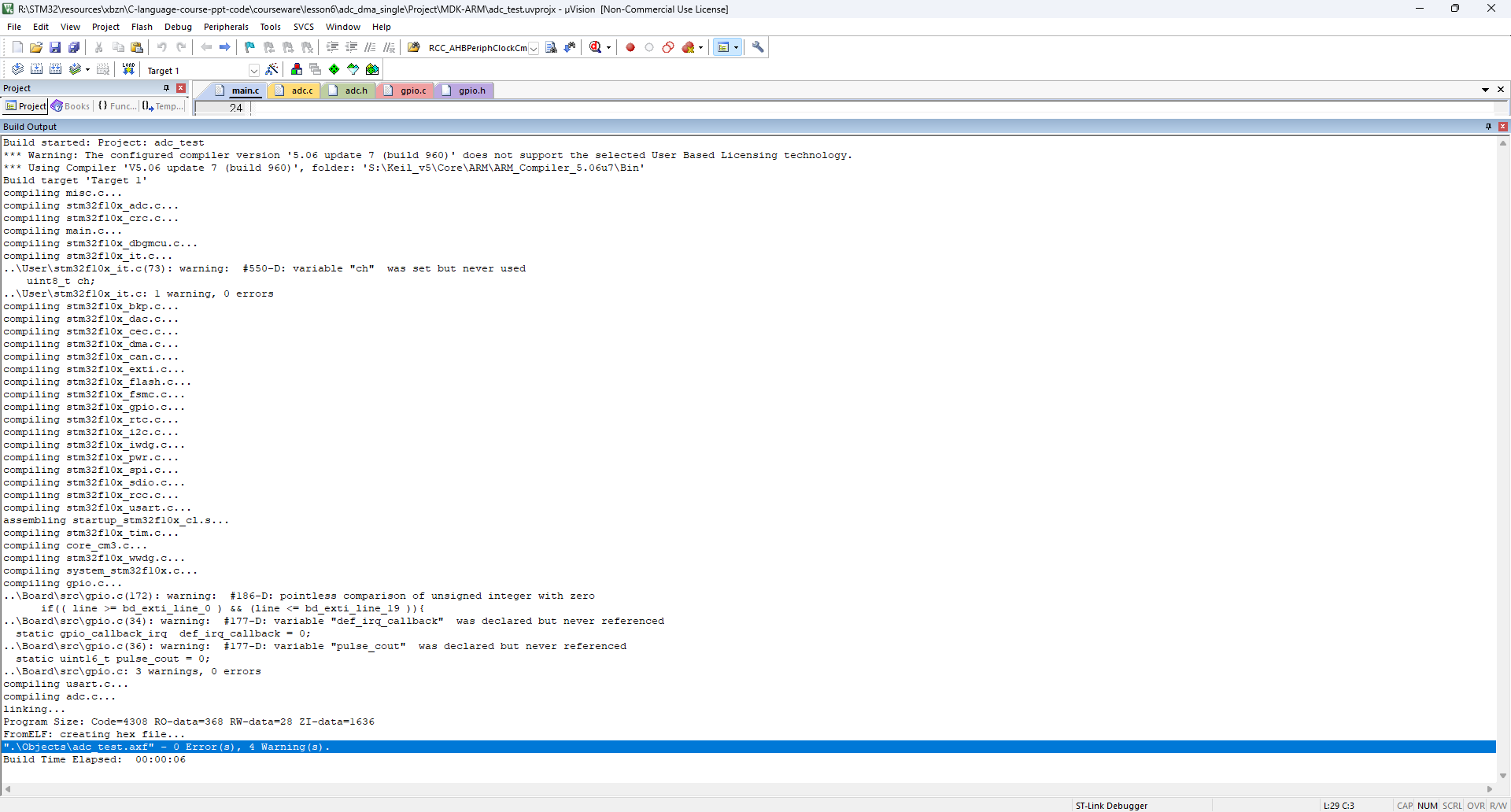Viewport: 1511px width, 812px height.
Task: Toggle bookmark with the flag icon
Action: pyautogui.click(x=249, y=47)
